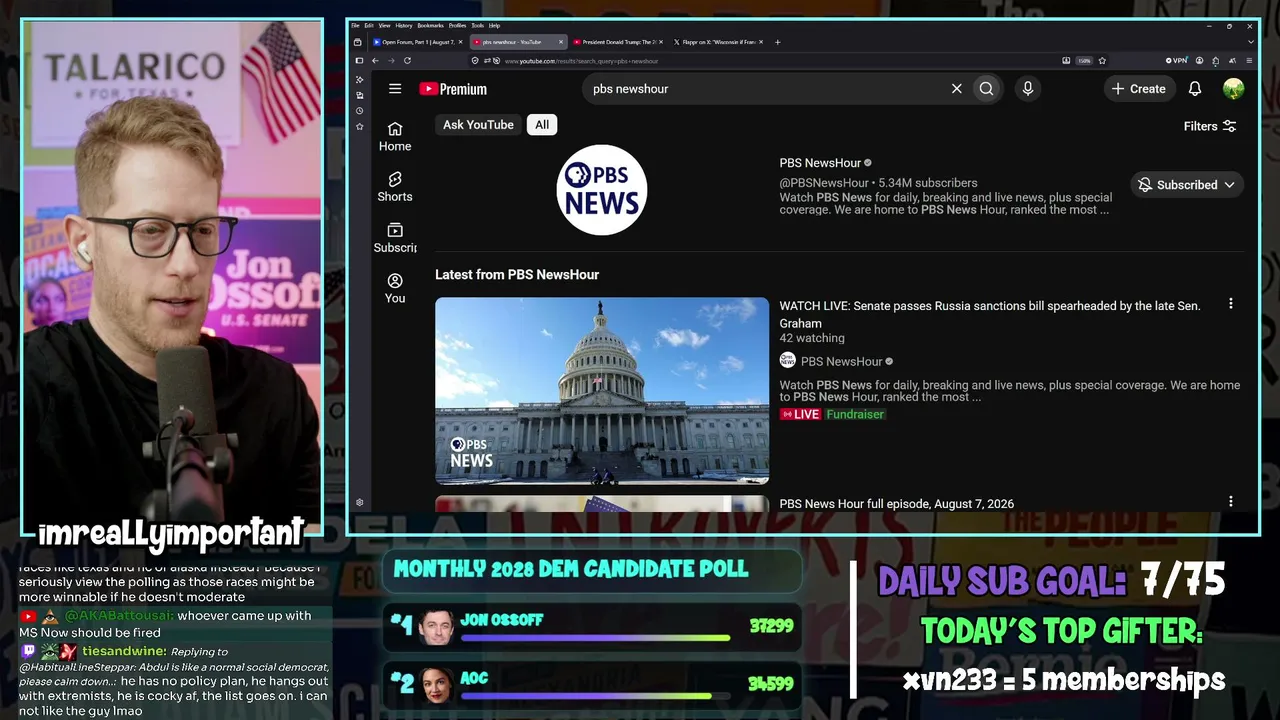Open the browser sidebar history clock icon
This screenshot has height=720, width=1280.
point(359,111)
